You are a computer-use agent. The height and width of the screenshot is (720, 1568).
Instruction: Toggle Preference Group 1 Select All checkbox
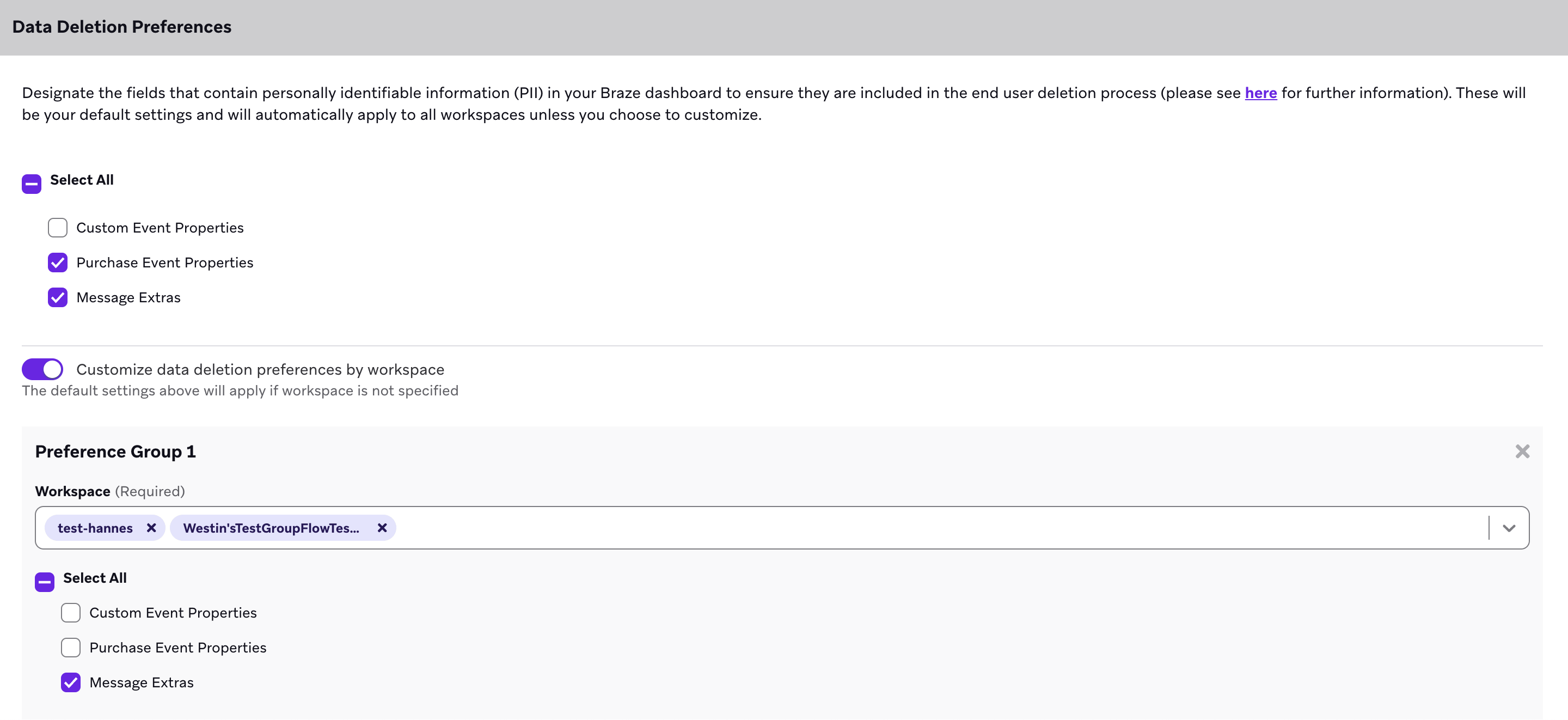tap(45, 582)
